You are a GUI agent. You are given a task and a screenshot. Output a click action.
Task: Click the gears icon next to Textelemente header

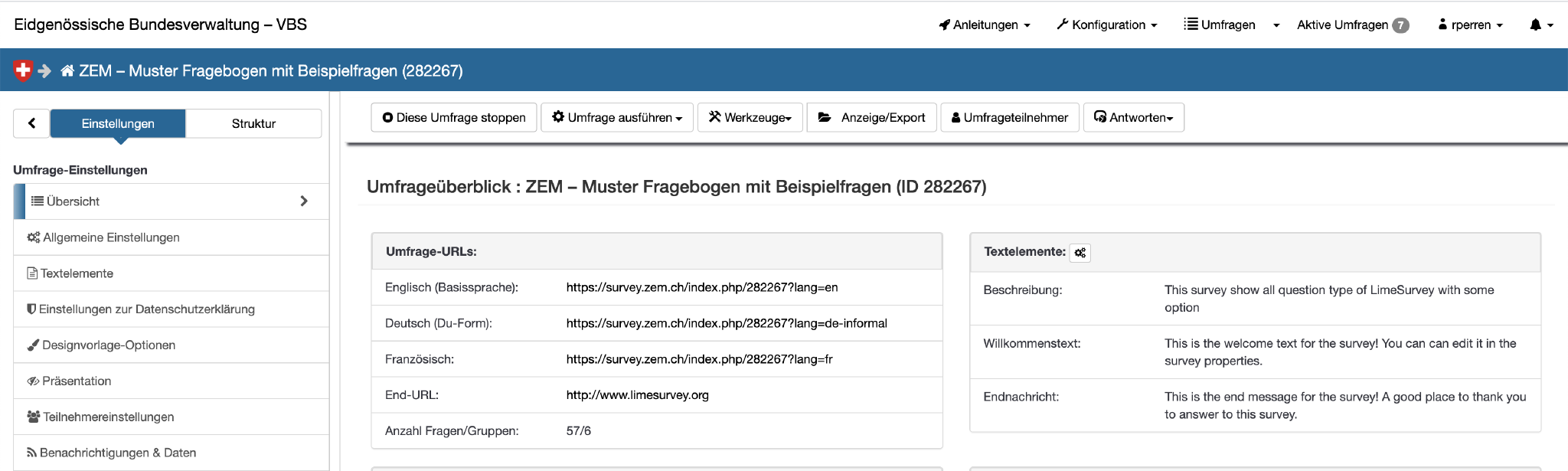(x=1080, y=253)
